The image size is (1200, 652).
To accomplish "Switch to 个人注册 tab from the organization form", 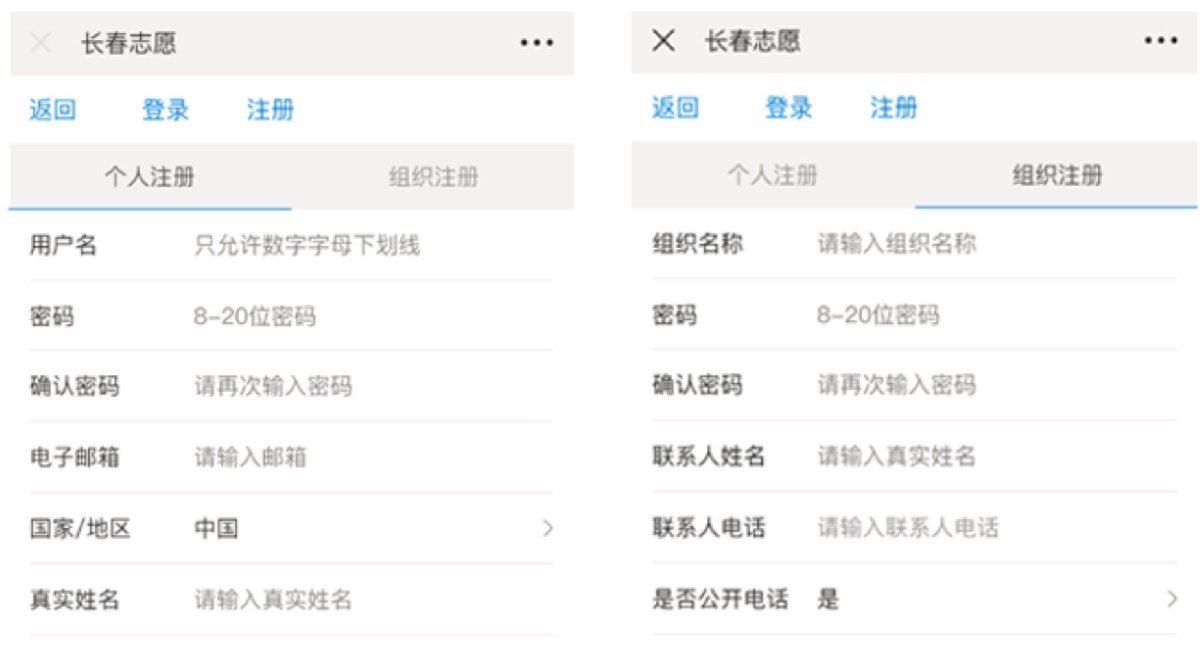I will (772, 177).
